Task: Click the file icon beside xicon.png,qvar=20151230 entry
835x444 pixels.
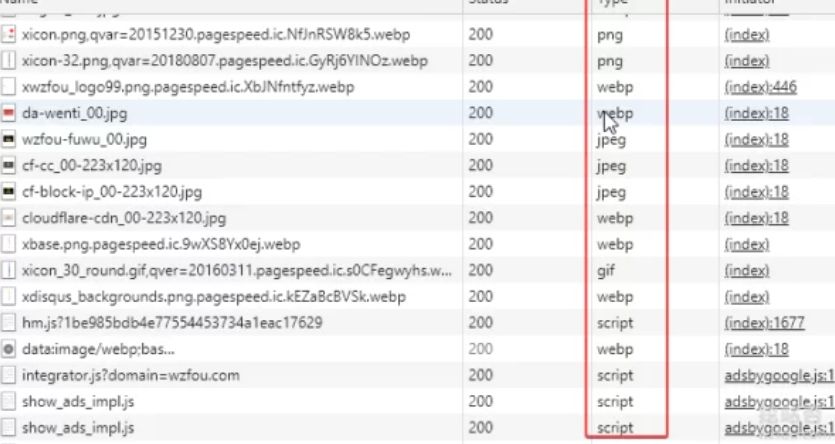Action: (x=9, y=35)
